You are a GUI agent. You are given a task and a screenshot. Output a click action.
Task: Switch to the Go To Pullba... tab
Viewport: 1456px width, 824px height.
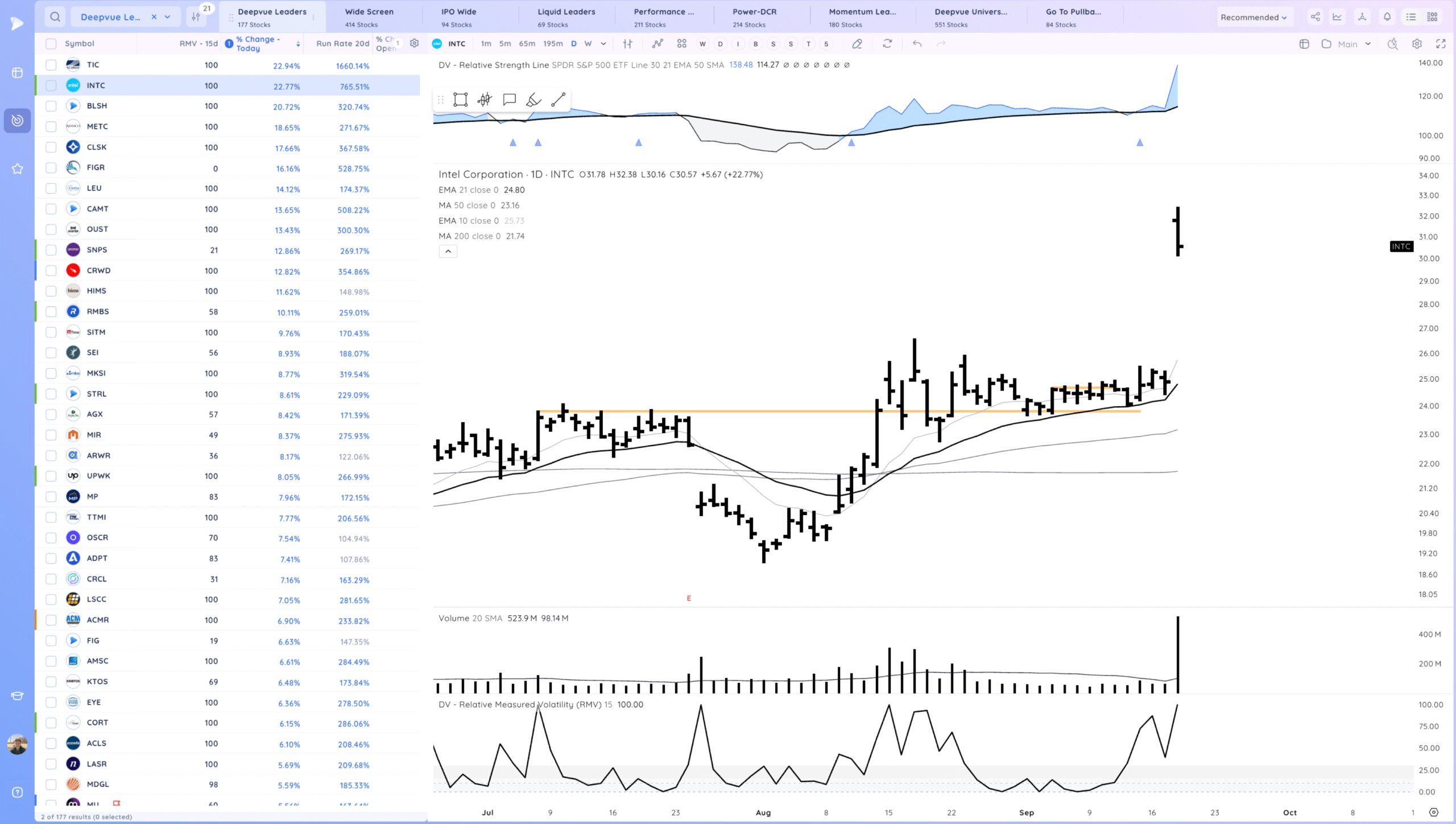[x=1073, y=17]
